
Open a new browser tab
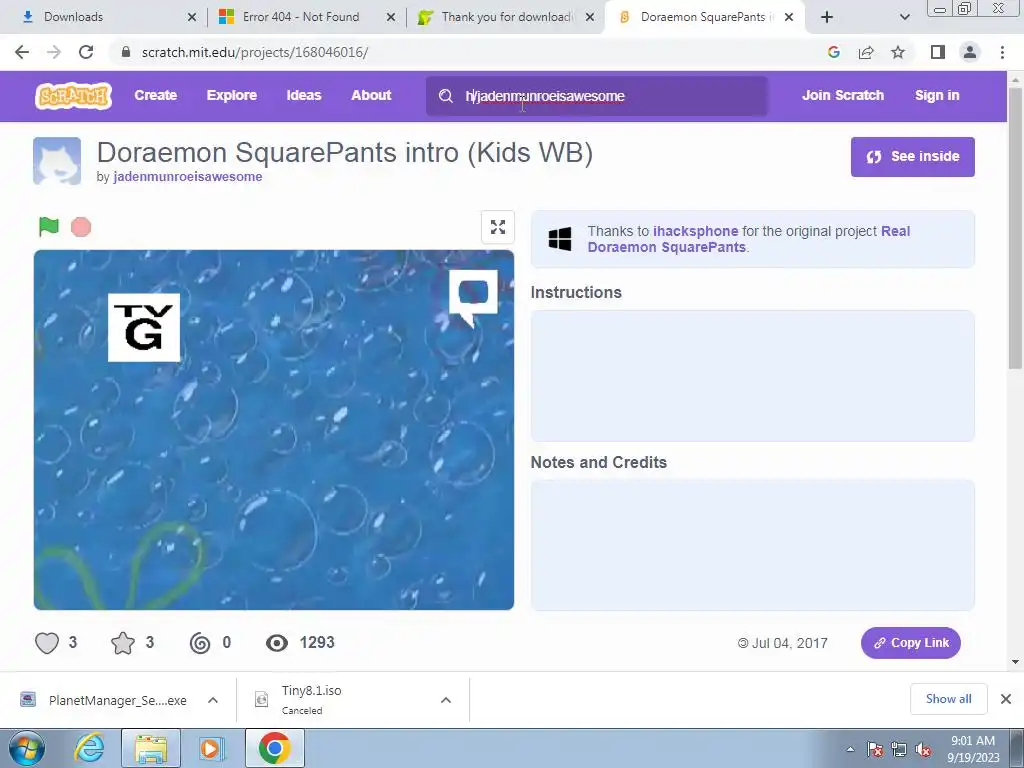click(x=827, y=17)
